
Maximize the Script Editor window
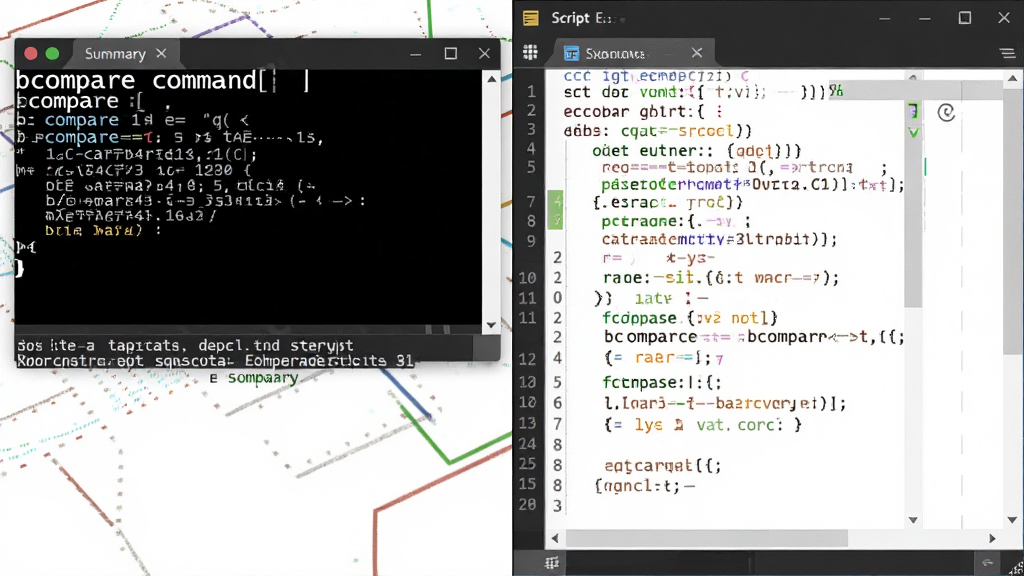965,18
